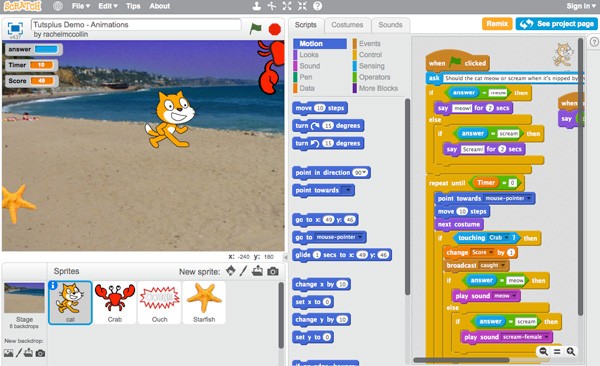The height and width of the screenshot is (366, 600).
Task: Open the point towards block dropdown
Action: coord(347,190)
